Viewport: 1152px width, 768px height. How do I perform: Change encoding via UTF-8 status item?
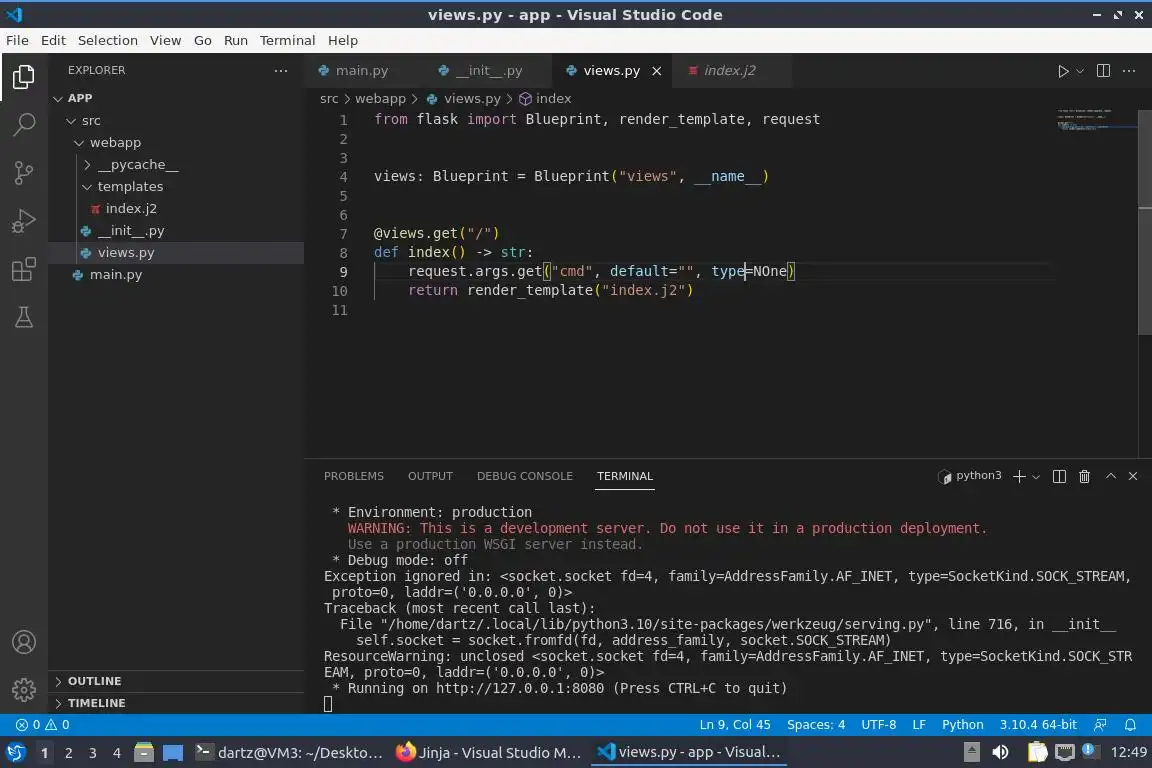878,725
